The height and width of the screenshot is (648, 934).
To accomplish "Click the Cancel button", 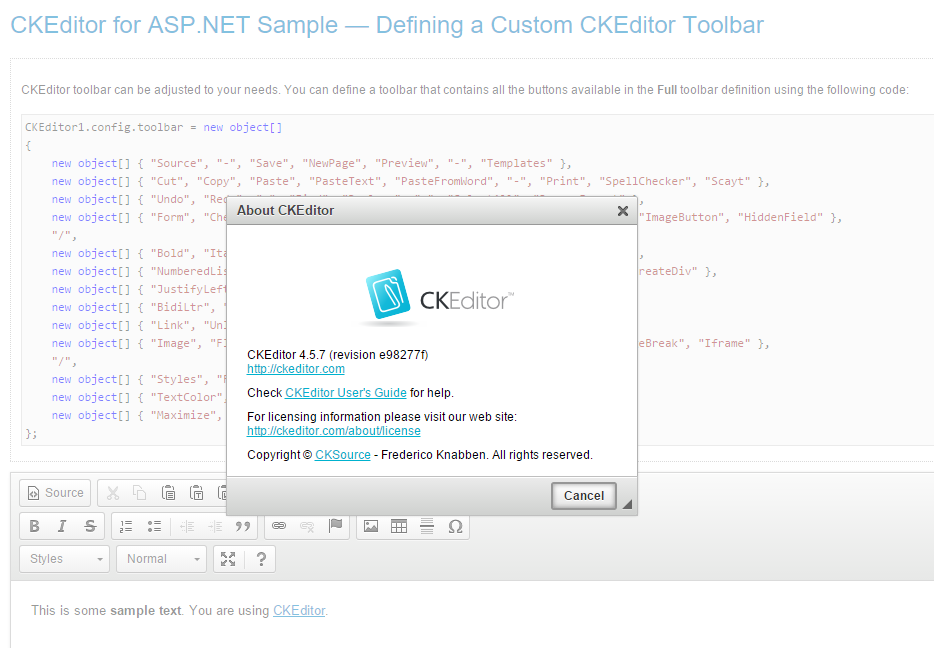I will coord(584,496).
